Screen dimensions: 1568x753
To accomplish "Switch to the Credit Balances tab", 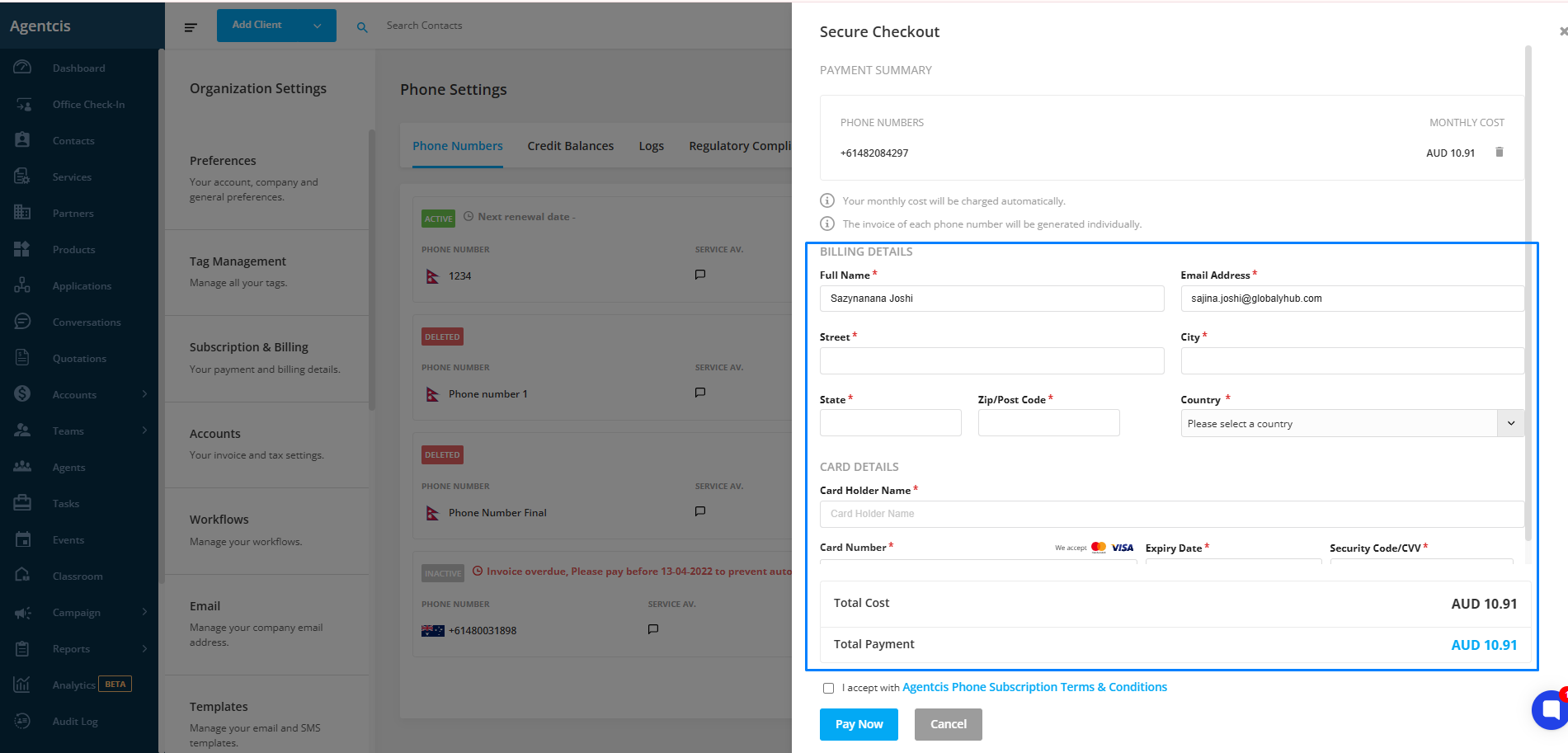I will click(x=571, y=146).
